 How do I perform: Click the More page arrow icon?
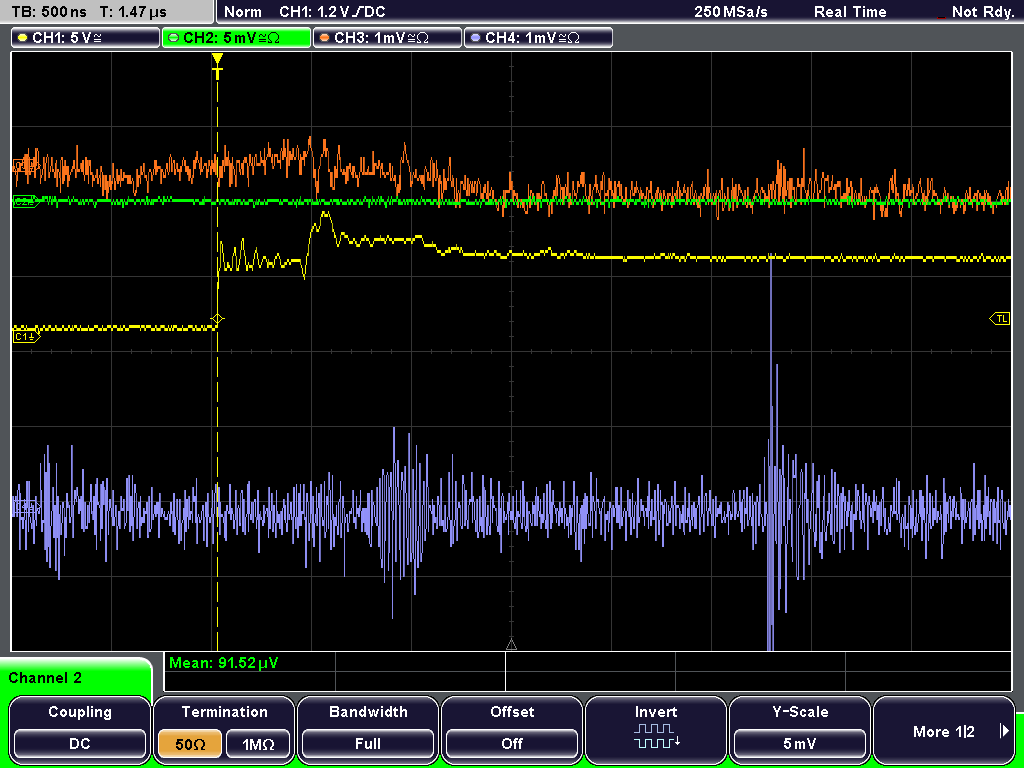pyautogui.click(x=1004, y=731)
